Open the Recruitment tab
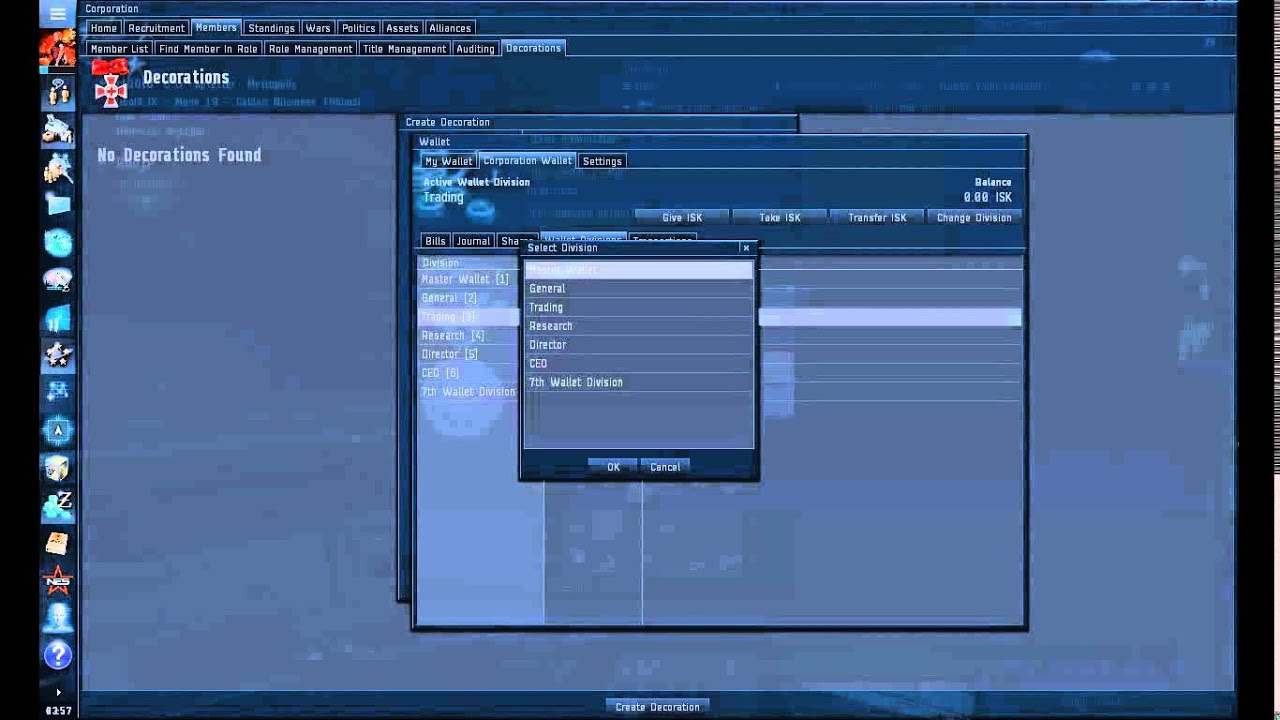The height and width of the screenshot is (720, 1280). click(x=156, y=28)
